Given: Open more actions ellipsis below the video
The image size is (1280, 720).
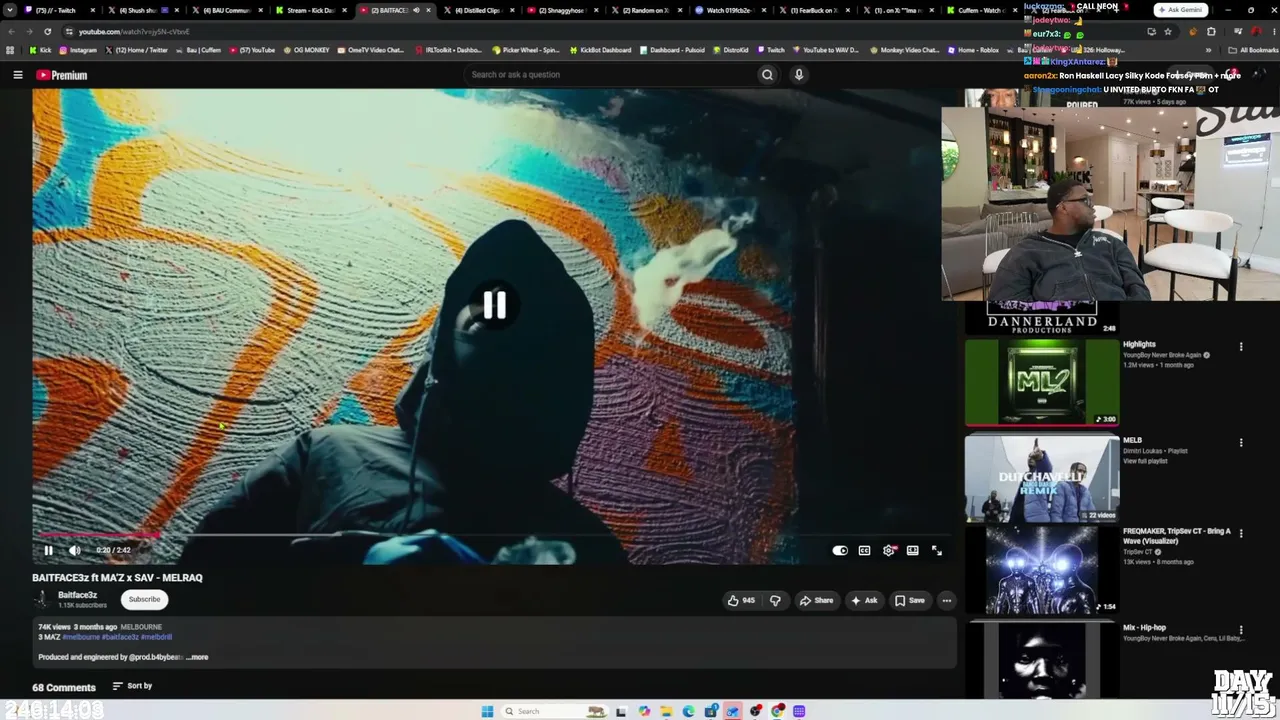Looking at the screenshot, I should point(946,600).
